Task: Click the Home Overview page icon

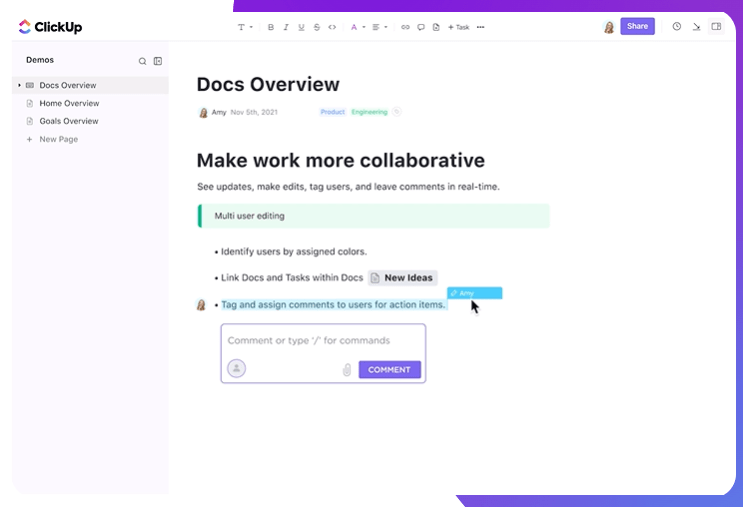Action: tap(30, 103)
